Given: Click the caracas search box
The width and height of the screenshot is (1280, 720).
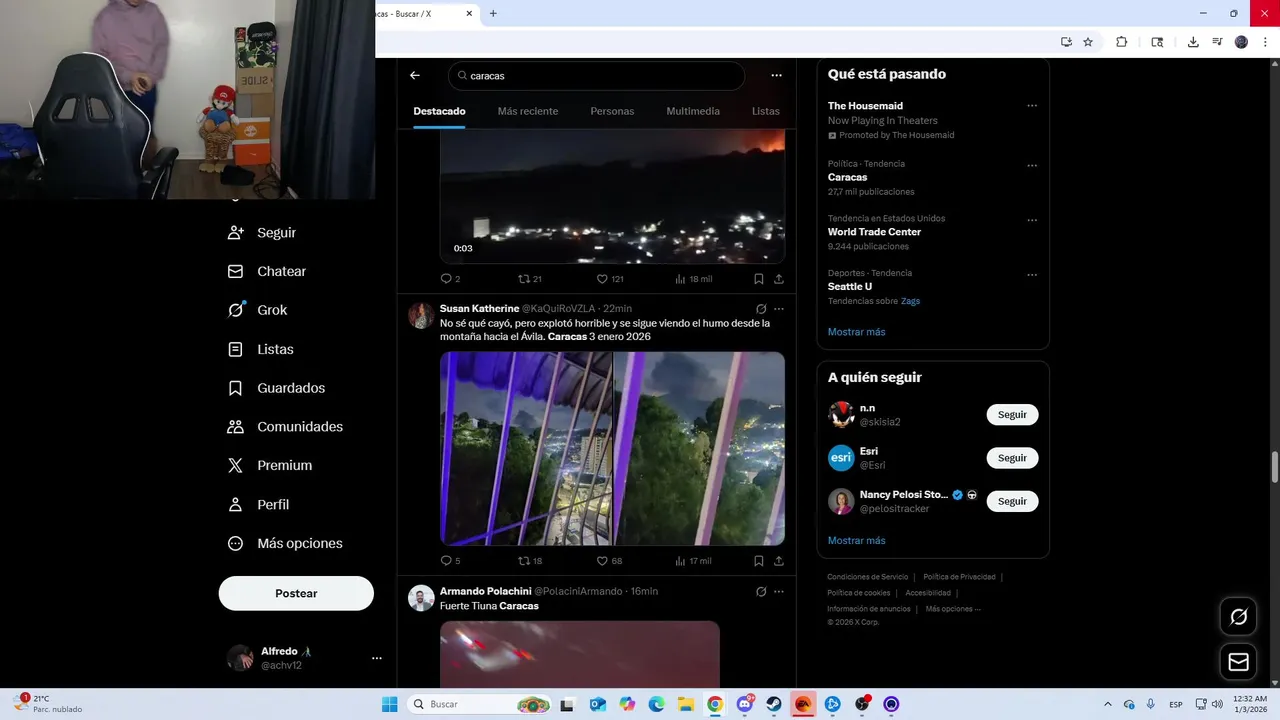Looking at the screenshot, I should (597, 76).
